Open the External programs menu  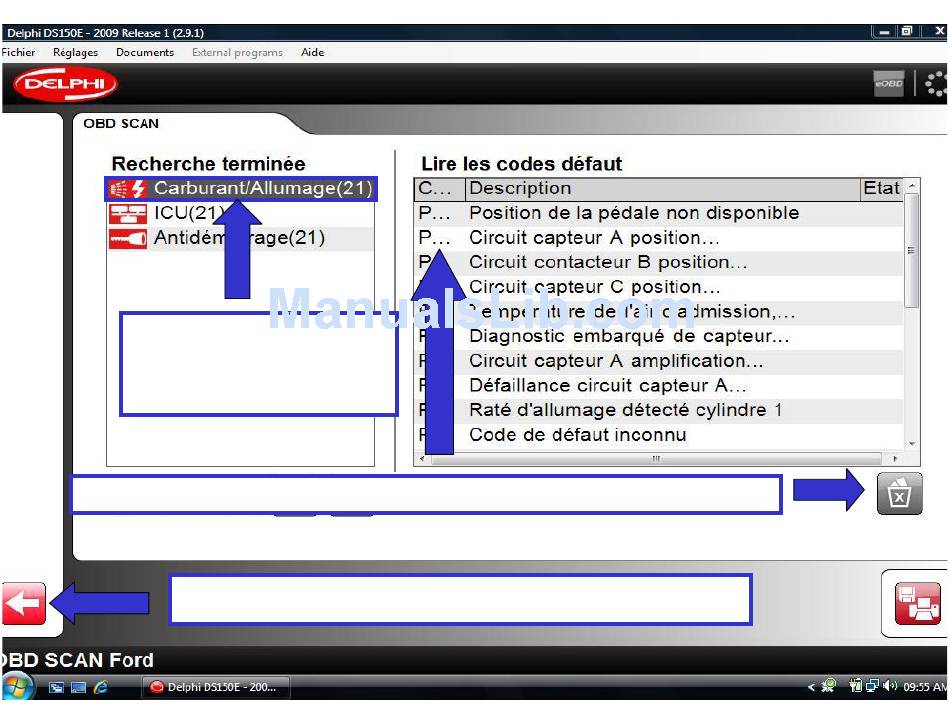coord(238,52)
